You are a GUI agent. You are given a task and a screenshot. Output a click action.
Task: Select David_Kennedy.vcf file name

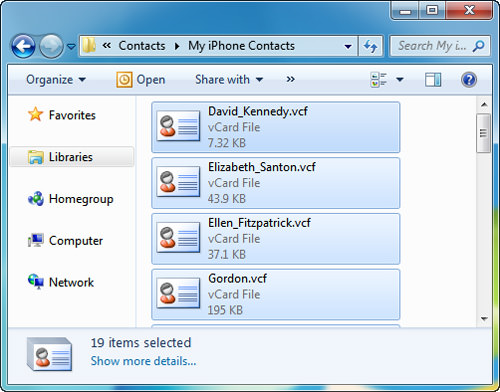coord(258,111)
